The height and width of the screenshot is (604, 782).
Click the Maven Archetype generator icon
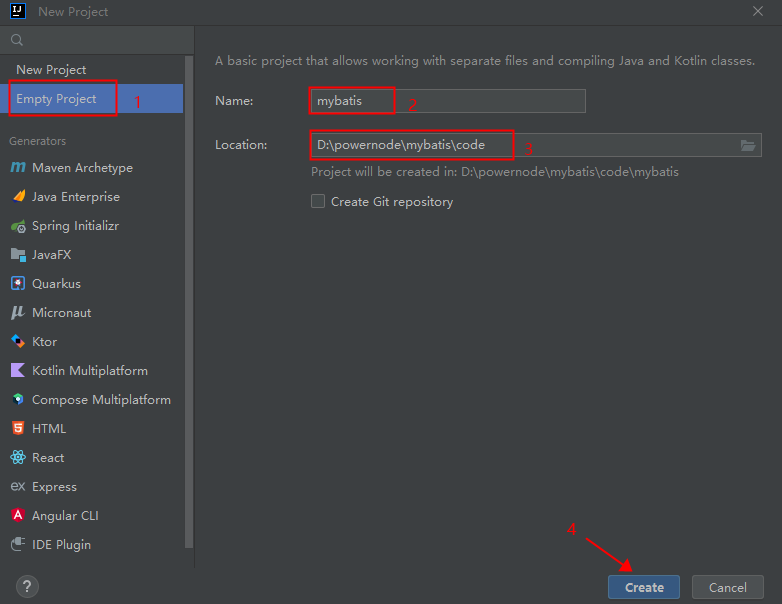[18, 168]
